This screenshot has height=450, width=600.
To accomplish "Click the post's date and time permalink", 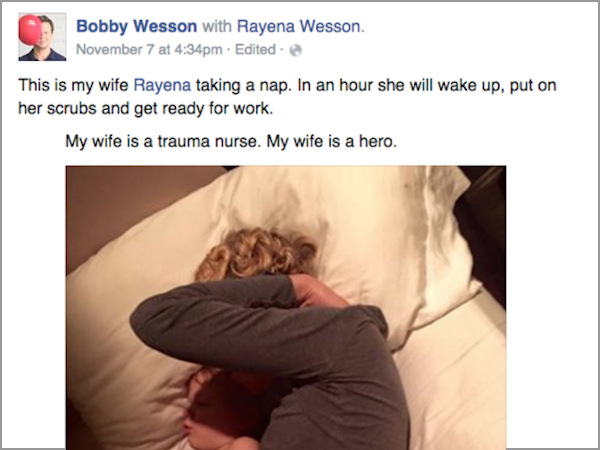I will [x=149, y=50].
